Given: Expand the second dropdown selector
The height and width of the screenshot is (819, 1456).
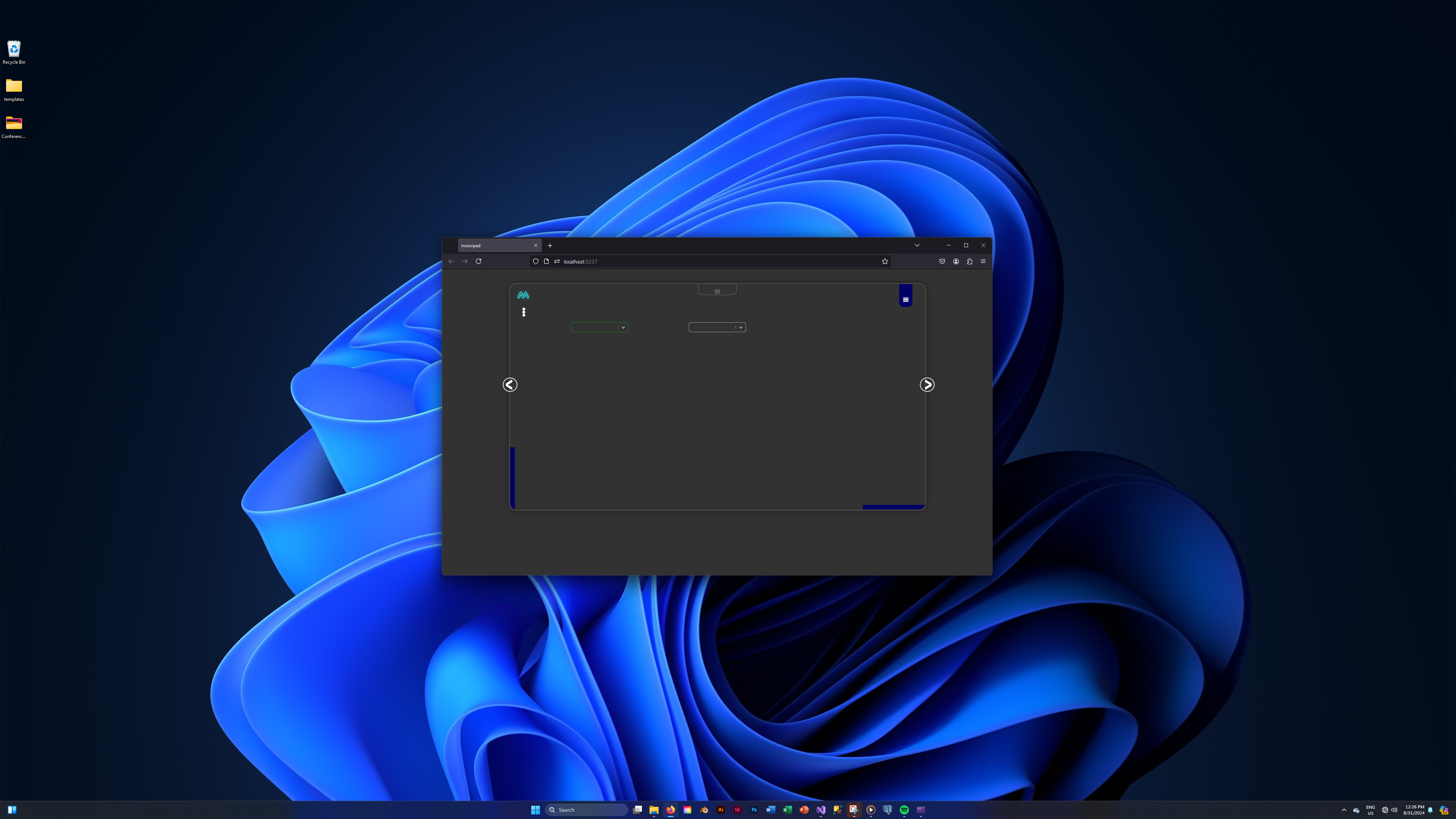Looking at the screenshot, I should 740,327.
